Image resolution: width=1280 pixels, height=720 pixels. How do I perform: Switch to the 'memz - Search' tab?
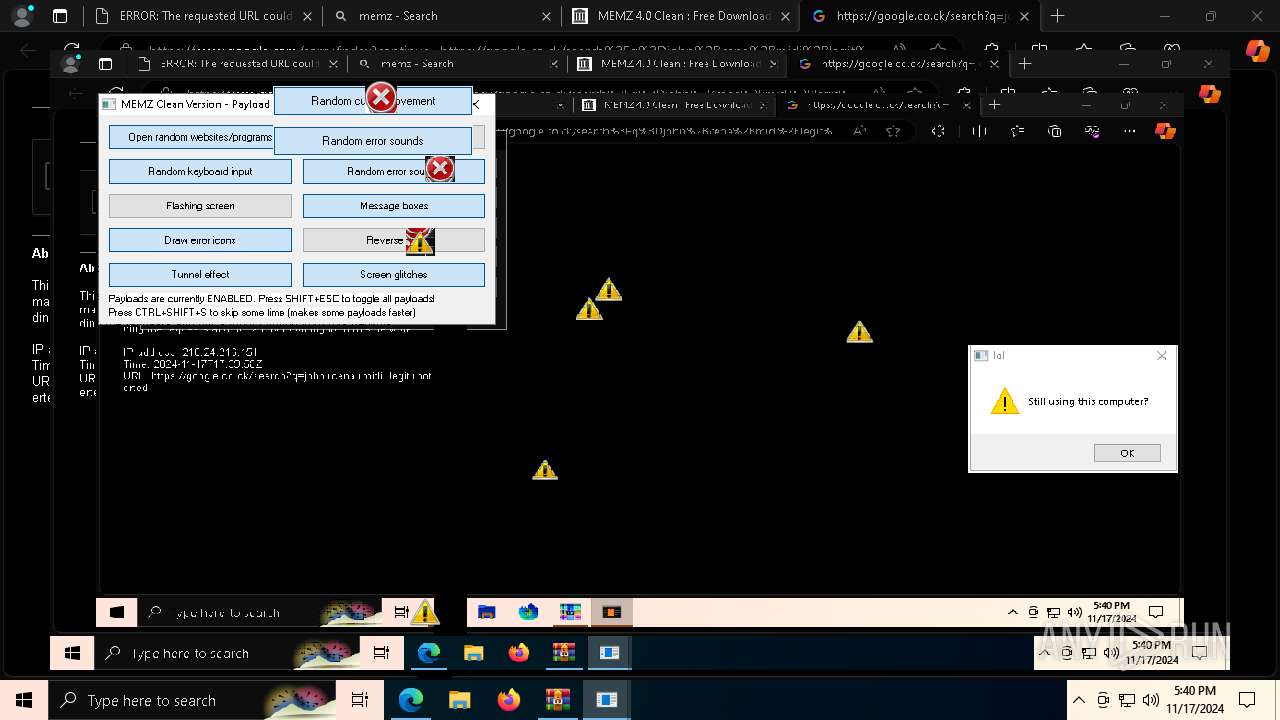443,16
